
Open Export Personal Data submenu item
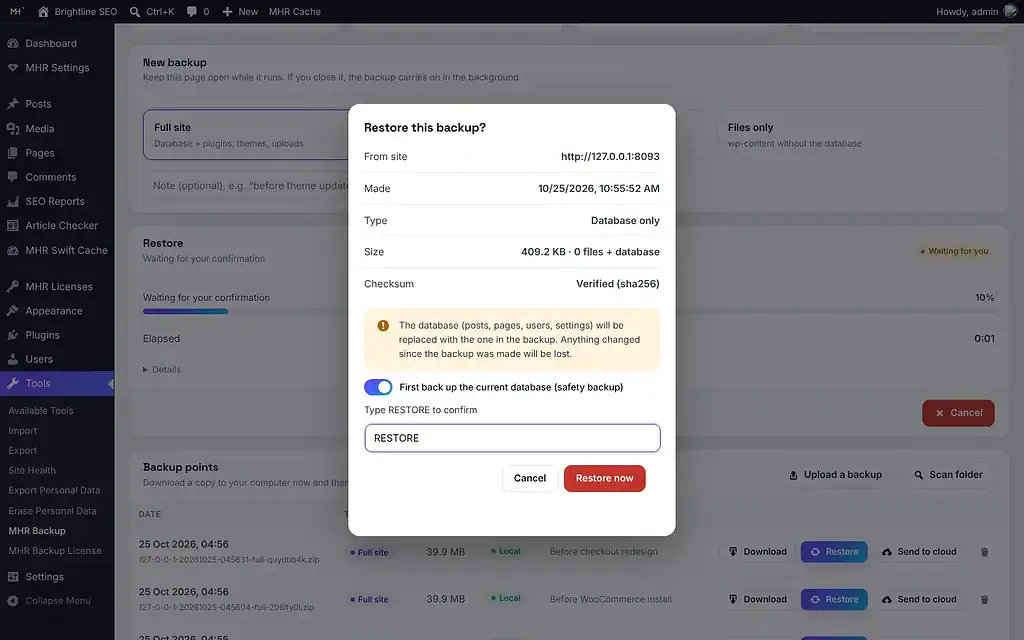pos(54,490)
